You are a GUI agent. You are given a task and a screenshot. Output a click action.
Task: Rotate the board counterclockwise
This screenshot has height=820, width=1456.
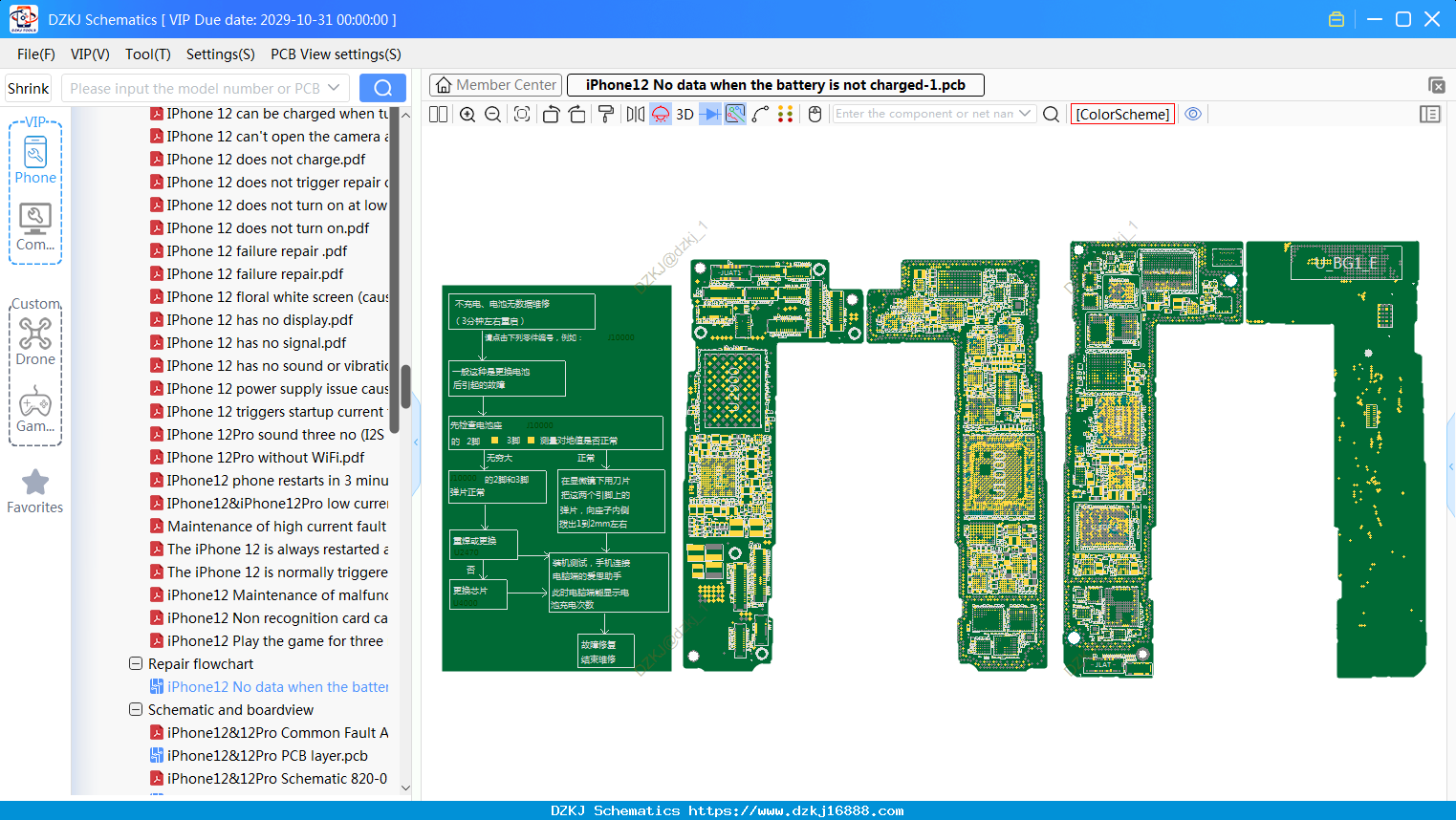[x=551, y=114]
